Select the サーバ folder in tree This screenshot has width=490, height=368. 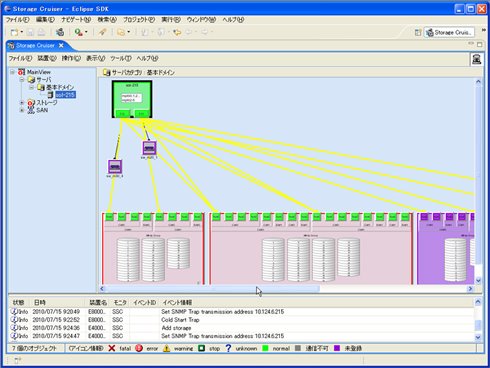coord(44,80)
